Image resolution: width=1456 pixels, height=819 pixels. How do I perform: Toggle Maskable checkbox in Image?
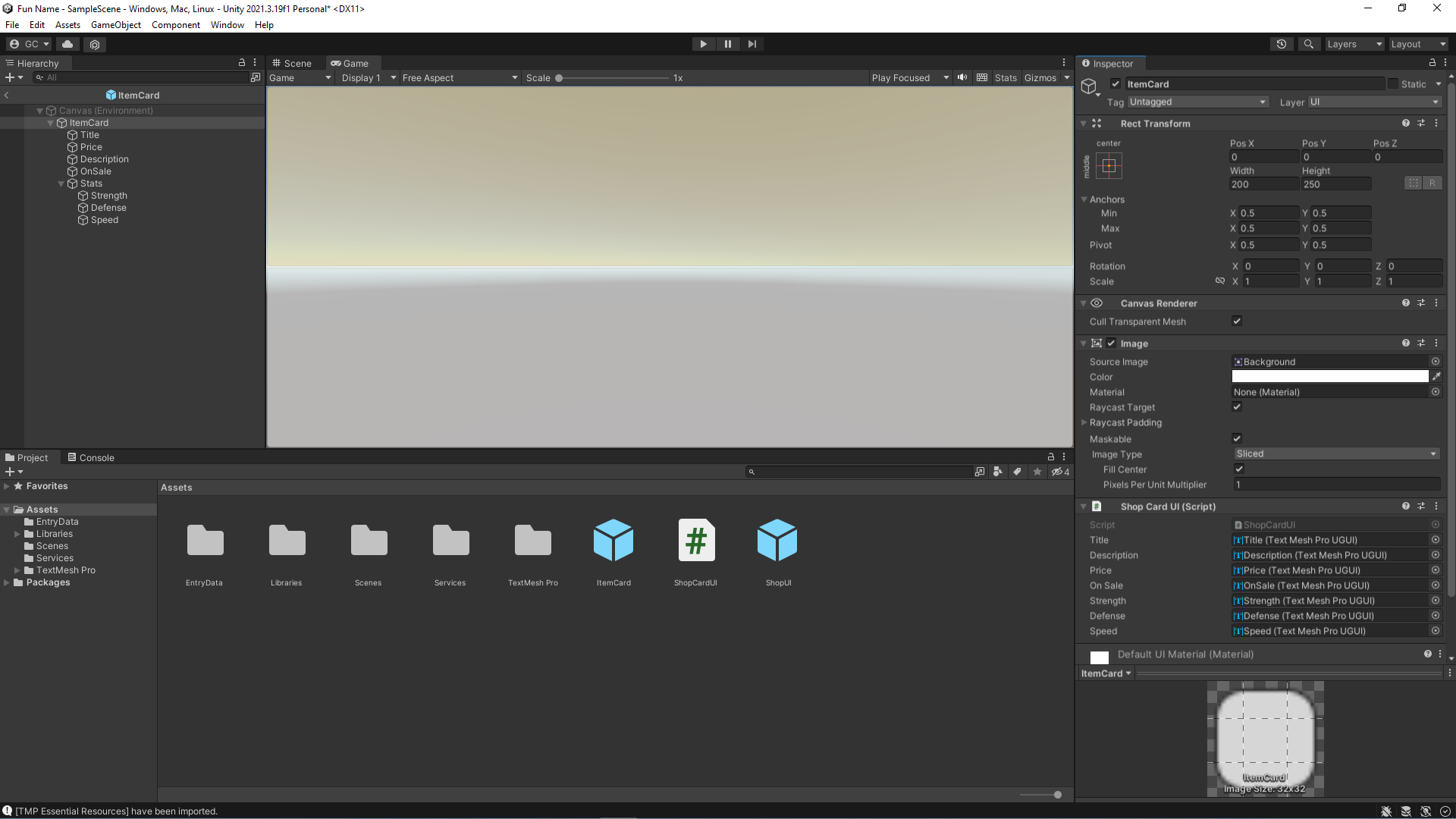tap(1237, 438)
